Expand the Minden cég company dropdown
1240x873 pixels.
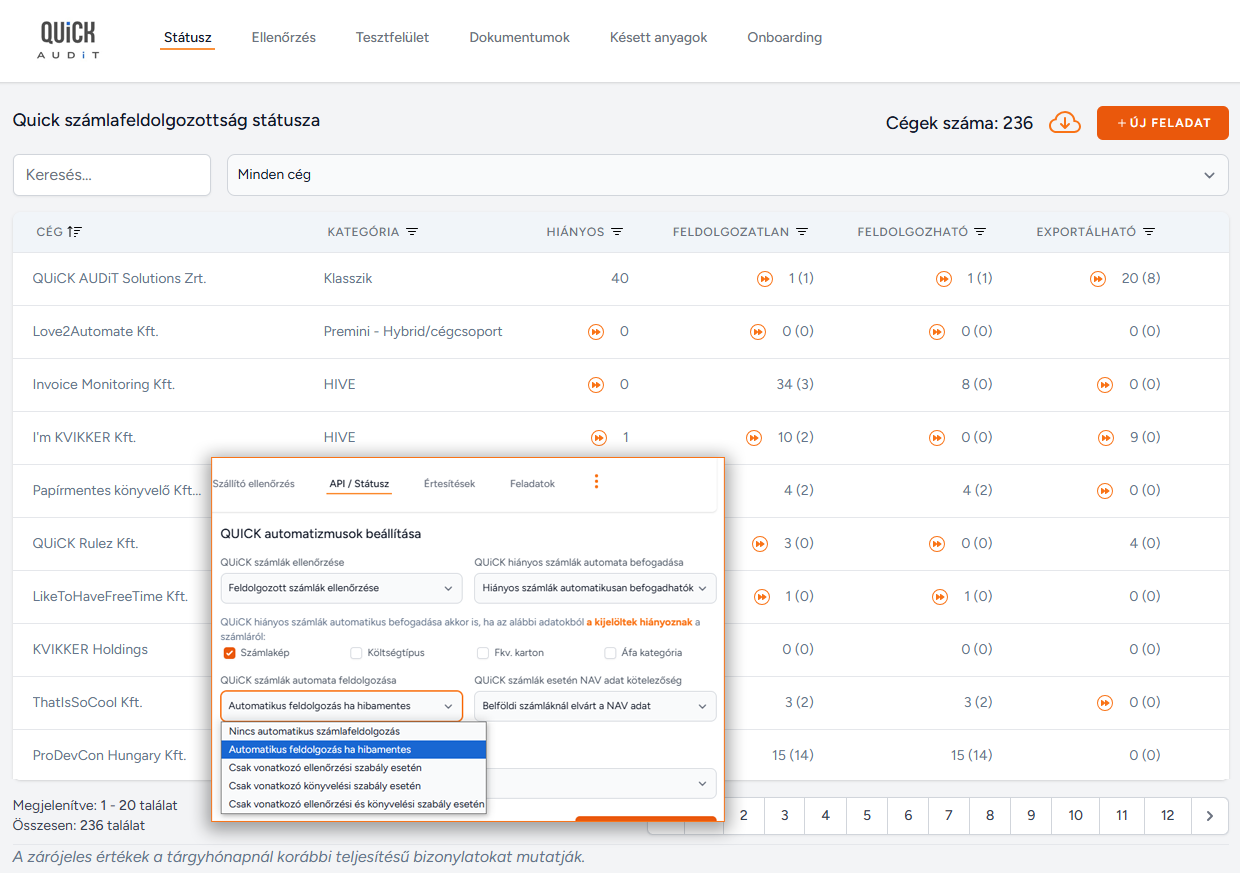(x=727, y=175)
